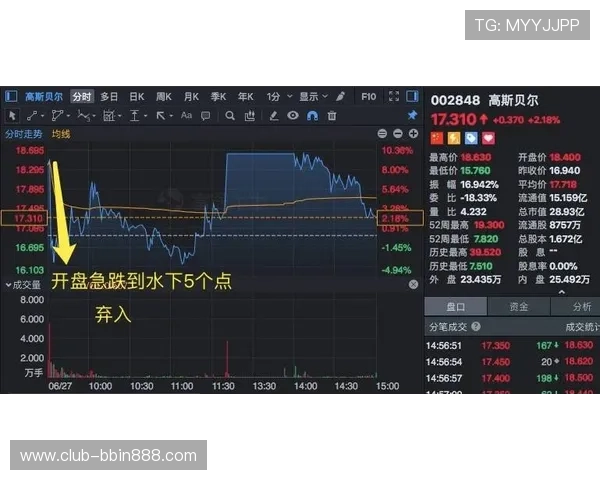Select the arrow cursor tool
600x480 pixels.
coord(12,115)
